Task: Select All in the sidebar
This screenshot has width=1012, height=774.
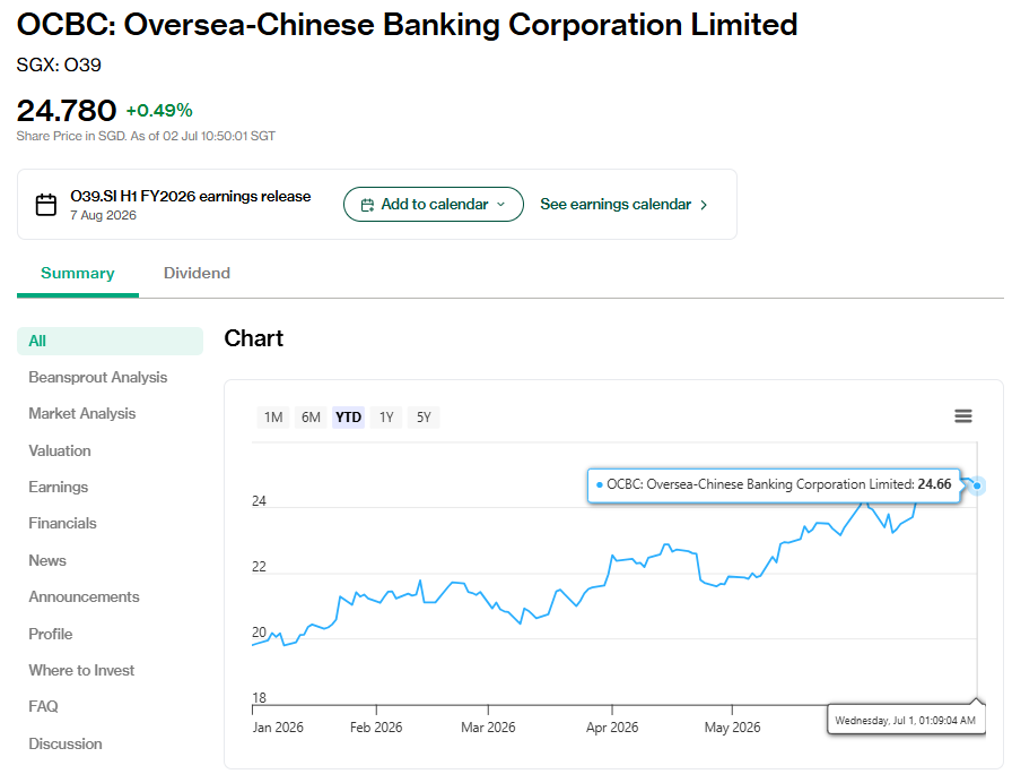Action: pos(110,341)
